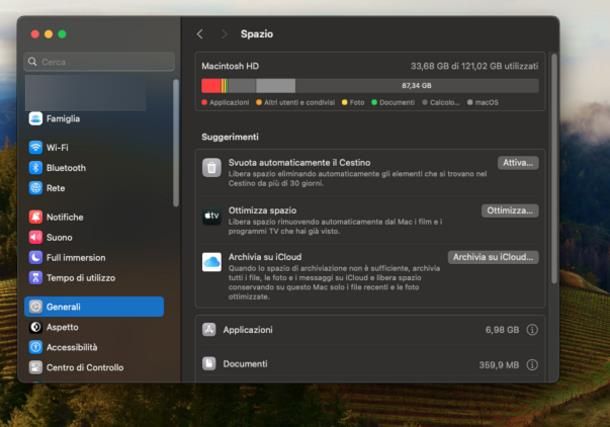The height and width of the screenshot is (427, 610).
Task: Click the red Applicazioni segment in storage bar
Action: tap(210, 86)
